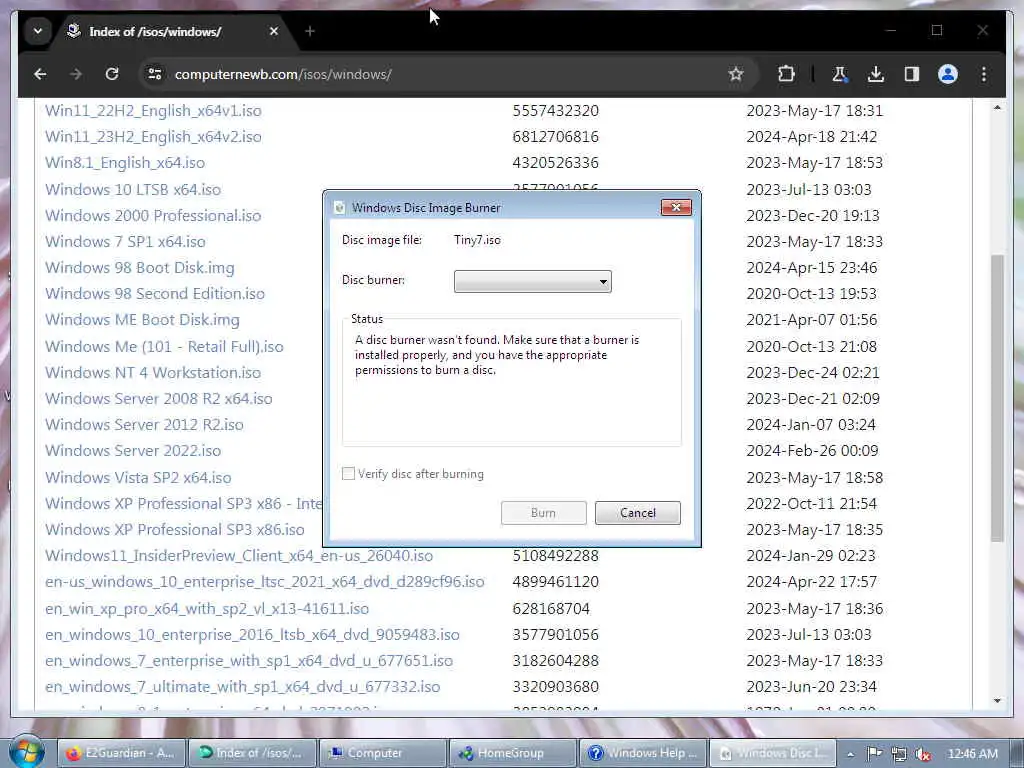The image size is (1024, 768).
Task: Click file size 5557432320
Action: click(x=555, y=110)
